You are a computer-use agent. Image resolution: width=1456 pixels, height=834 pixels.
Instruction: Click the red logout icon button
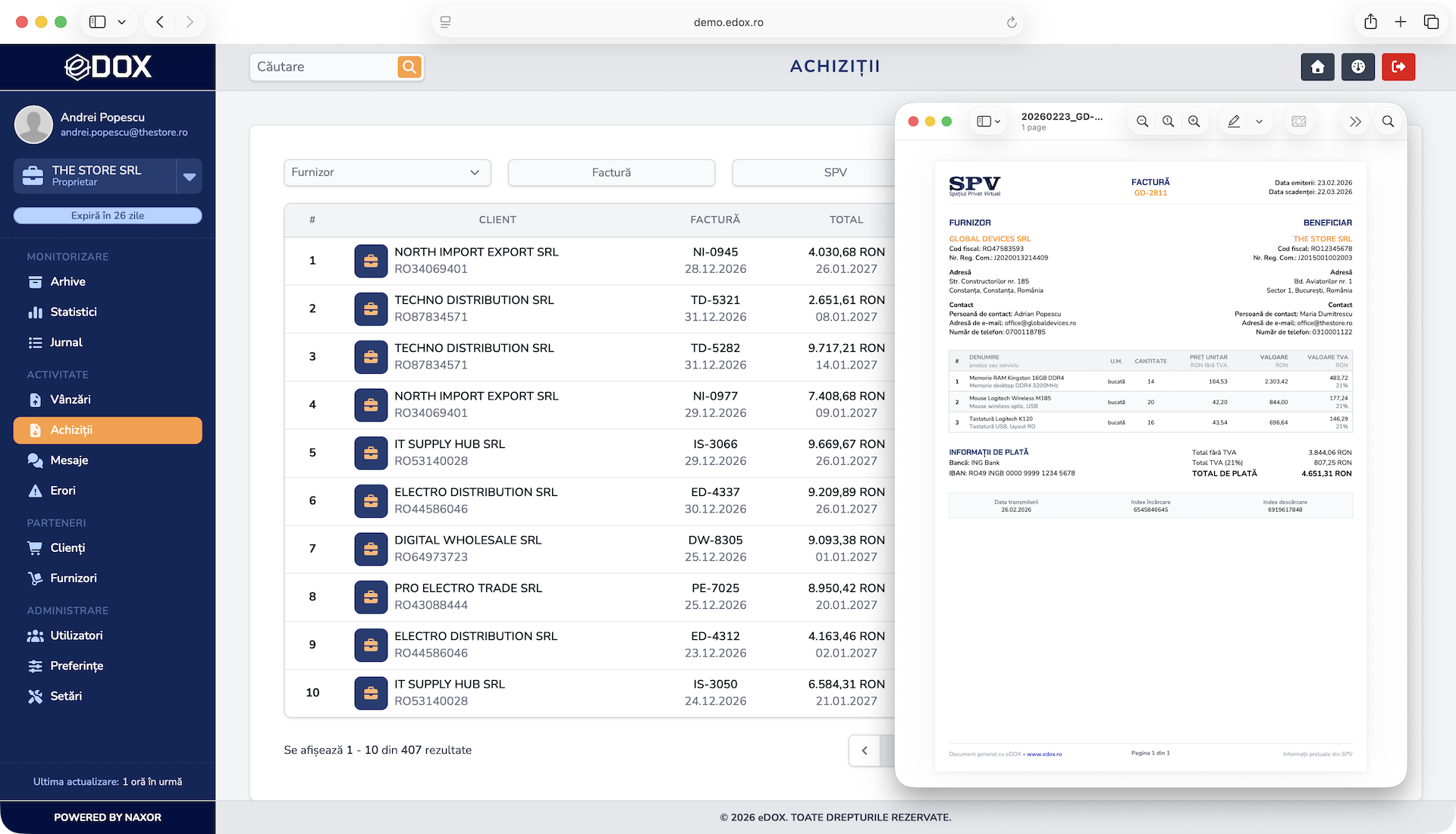pos(1398,67)
